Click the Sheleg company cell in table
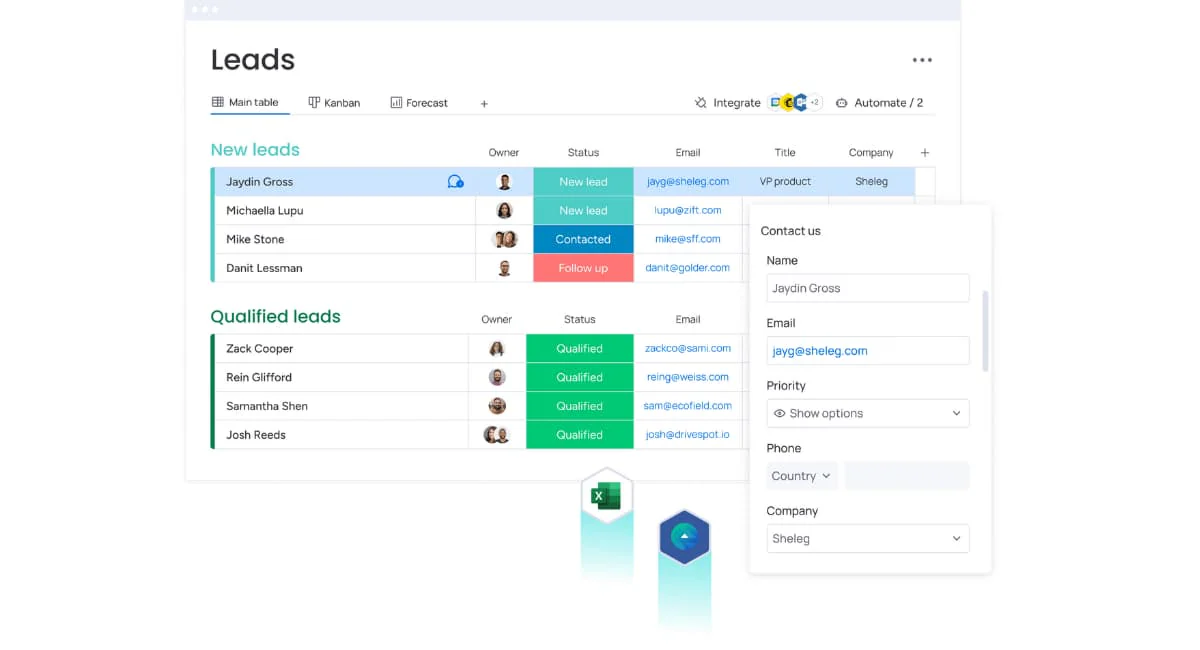The width and height of the screenshot is (1200, 650). coord(871,182)
